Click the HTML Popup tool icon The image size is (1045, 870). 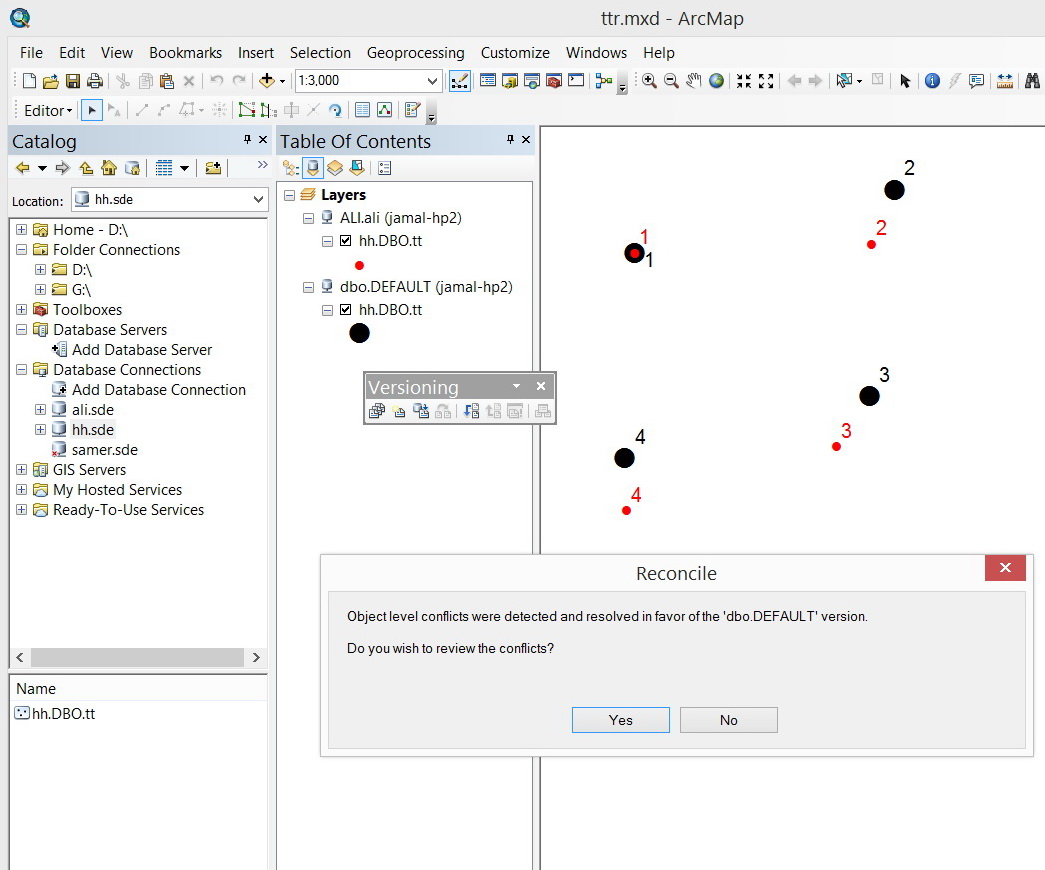(x=976, y=81)
